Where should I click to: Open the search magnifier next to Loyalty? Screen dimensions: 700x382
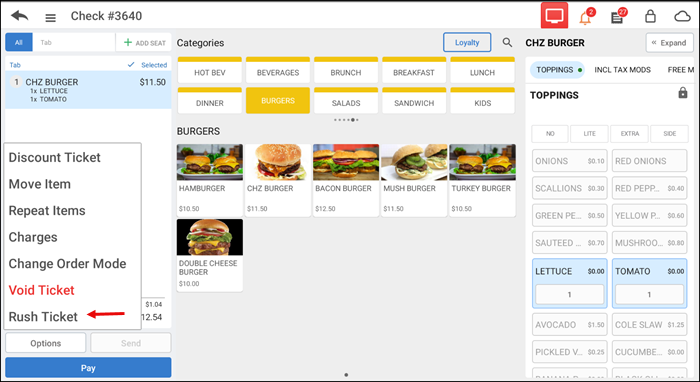[507, 42]
